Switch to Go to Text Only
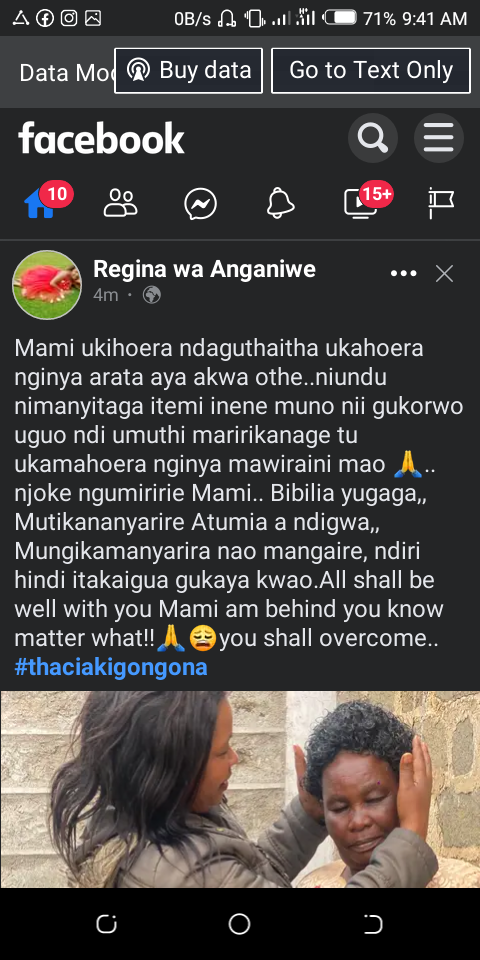480x960 pixels. tap(371, 70)
